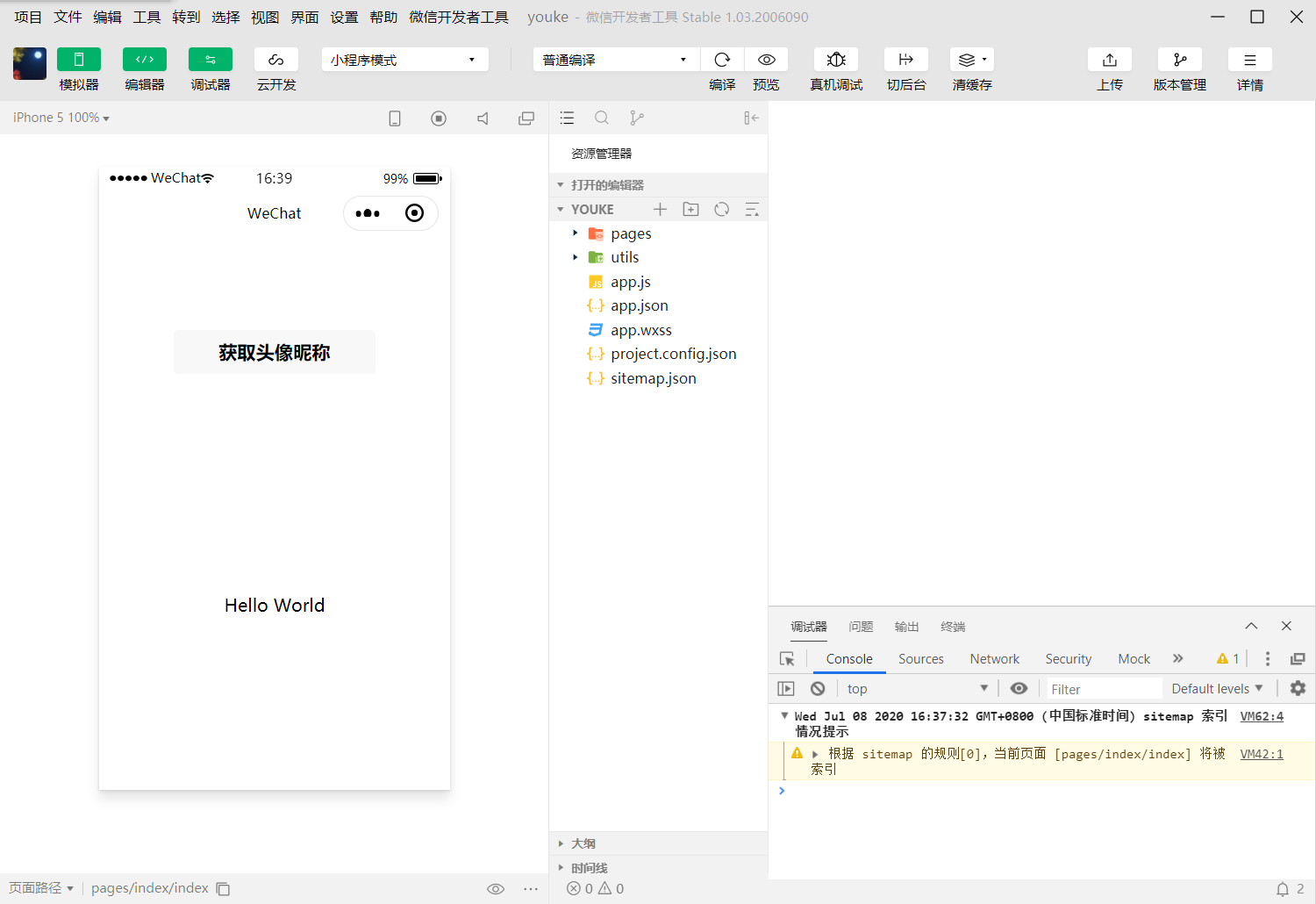The width and height of the screenshot is (1316, 904).
Task: Add a new file in YOUKE
Action: click(x=660, y=209)
